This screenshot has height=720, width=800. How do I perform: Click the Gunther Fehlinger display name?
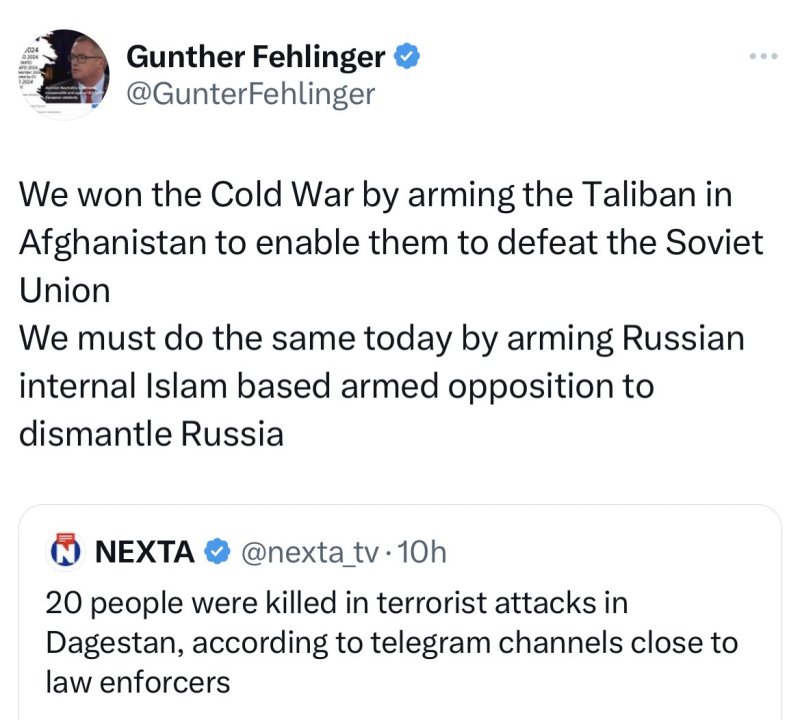(256, 58)
